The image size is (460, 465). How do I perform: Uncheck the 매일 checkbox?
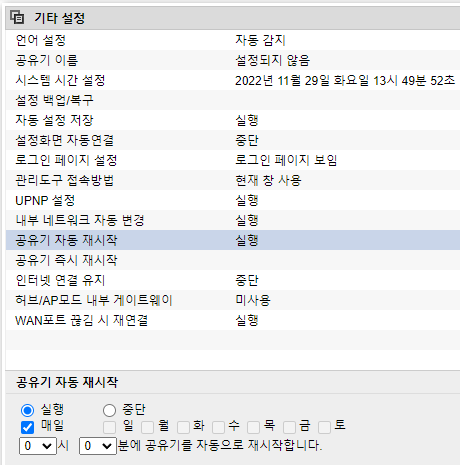(x=27, y=427)
